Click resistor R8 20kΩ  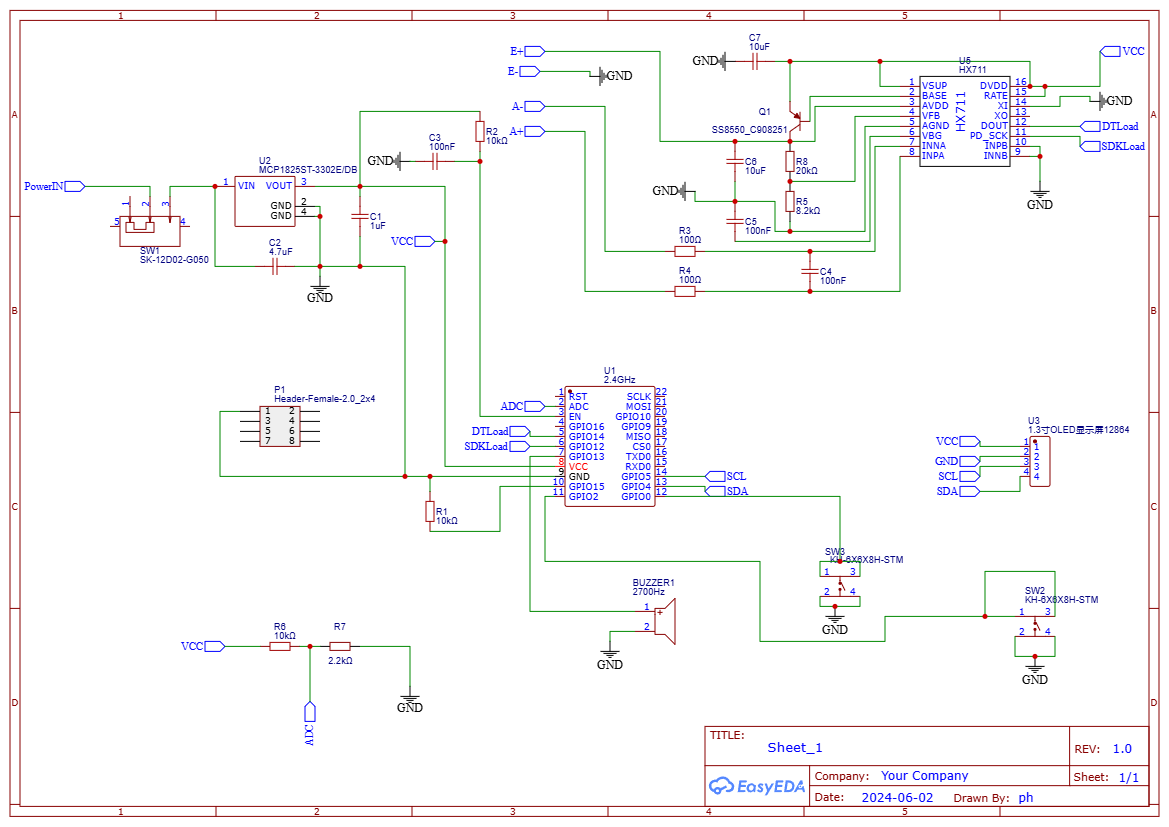790,161
